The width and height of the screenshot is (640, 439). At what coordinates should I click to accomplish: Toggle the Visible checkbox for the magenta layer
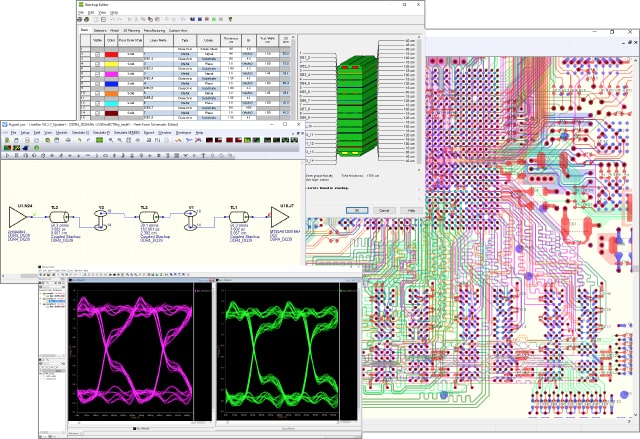coord(99,73)
